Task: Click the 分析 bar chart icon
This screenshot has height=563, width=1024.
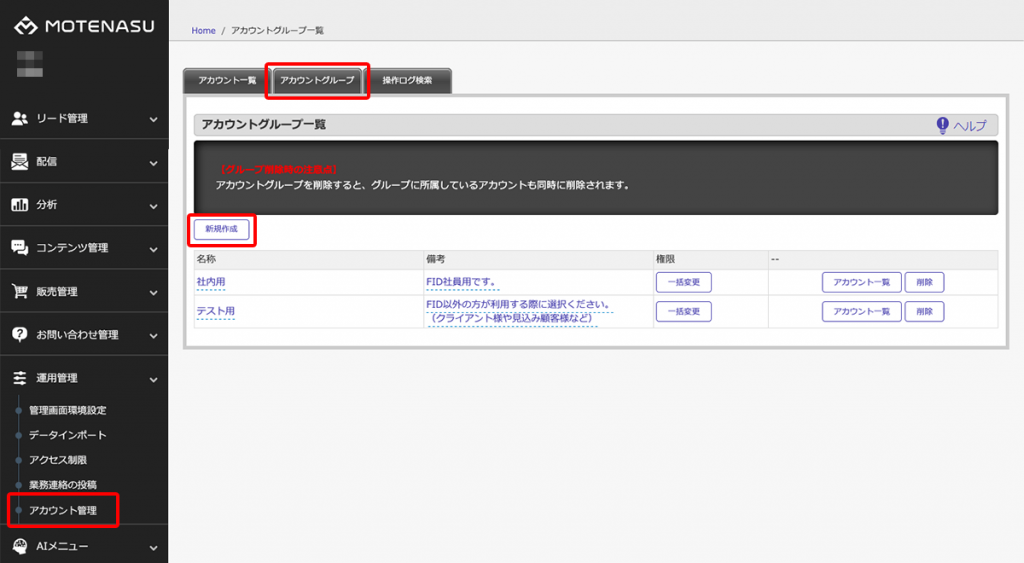Action: [19, 205]
